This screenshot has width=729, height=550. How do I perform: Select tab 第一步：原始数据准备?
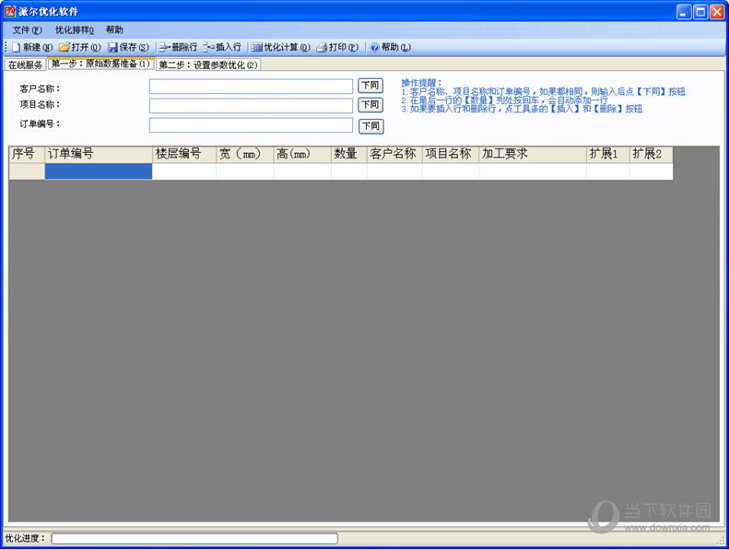point(101,64)
